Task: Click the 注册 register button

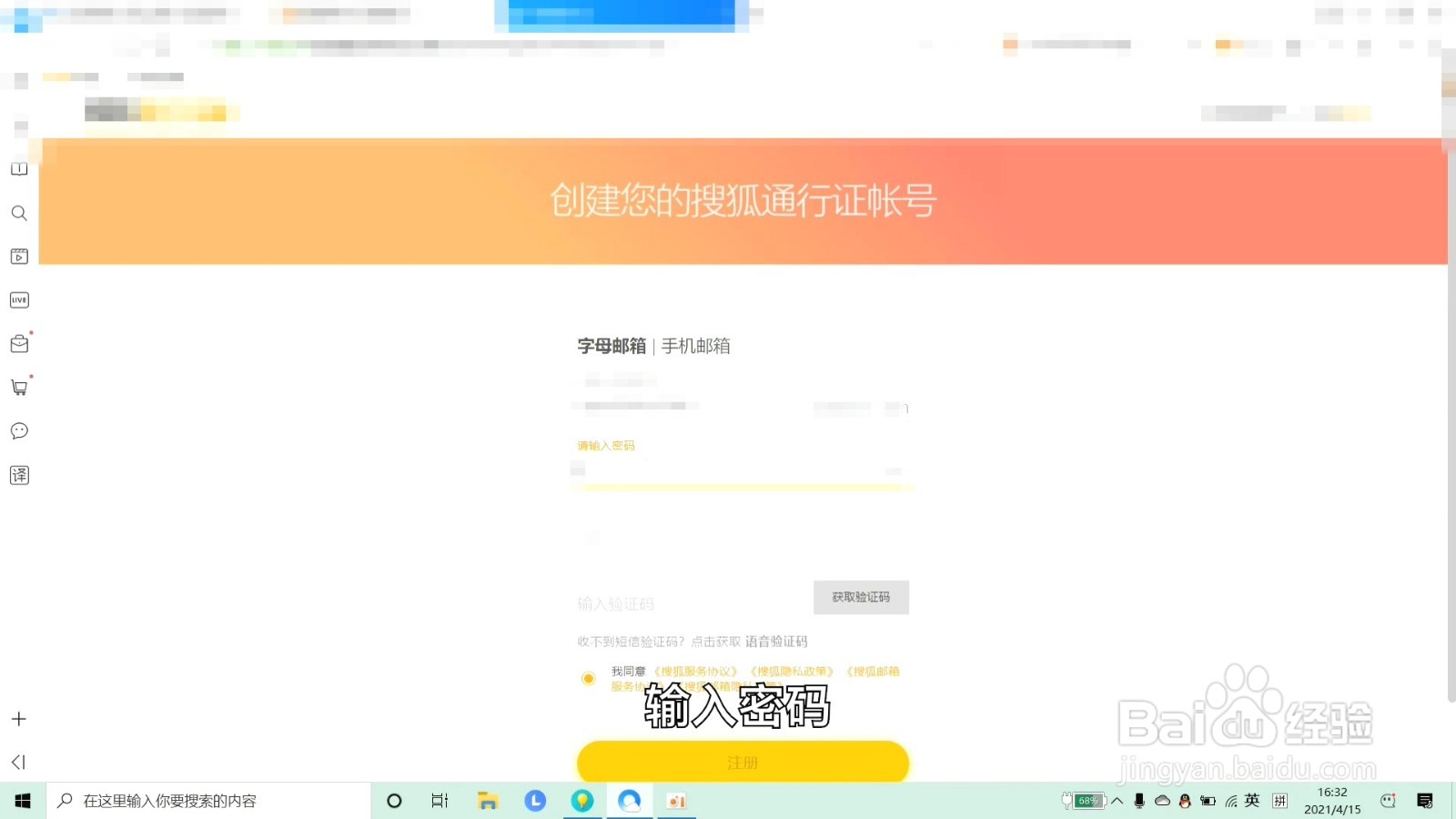Action: pyautogui.click(x=741, y=762)
